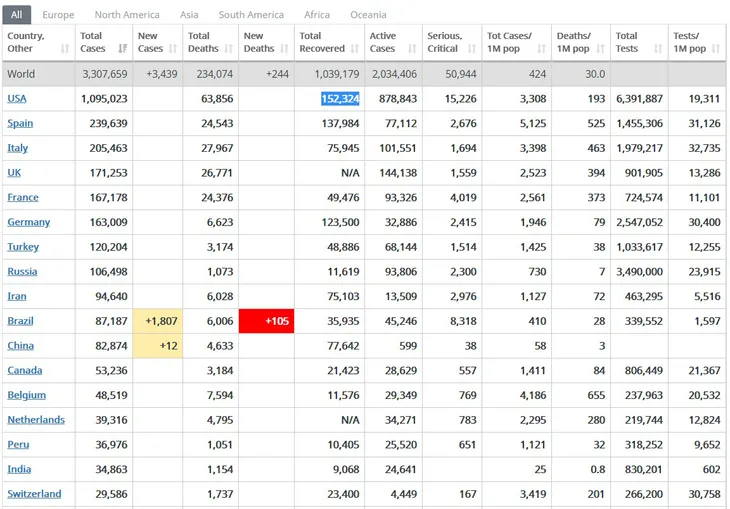This screenshot has height=509, width=730.
Task: Click China total recovered 77,642
Action: tap(343, 346)
